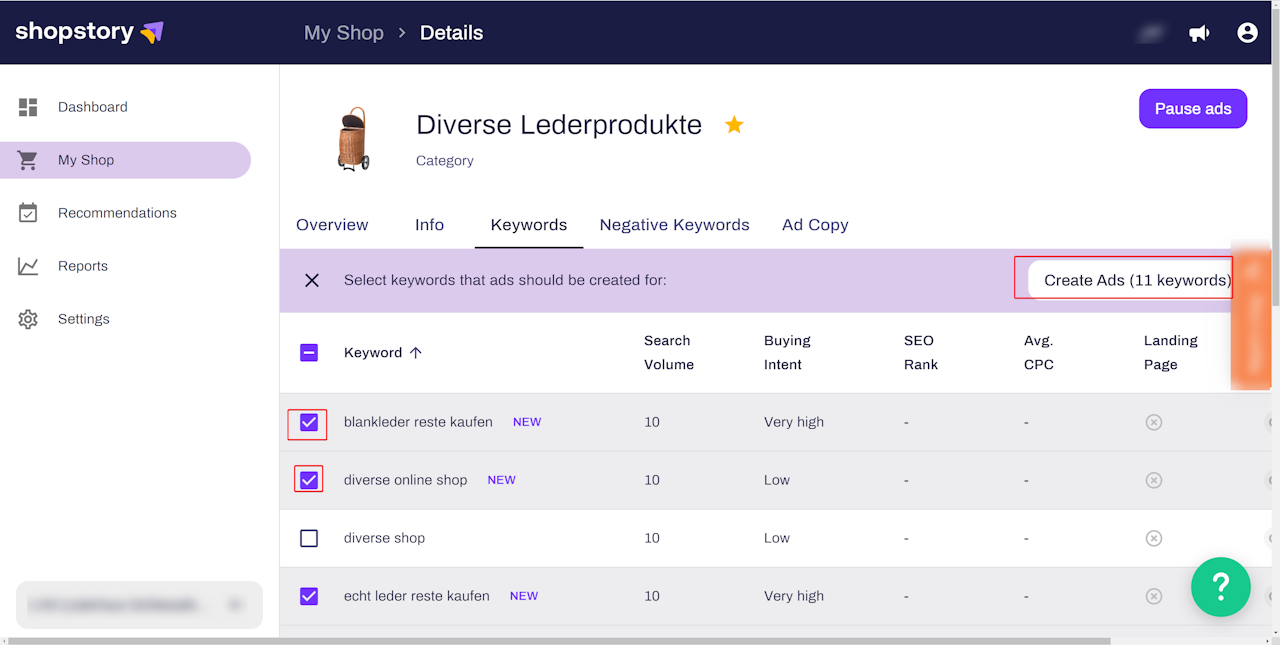Uncheck the blankleder reste kaufen keyword
This screenshot has height=645, width=1280.
309,423
